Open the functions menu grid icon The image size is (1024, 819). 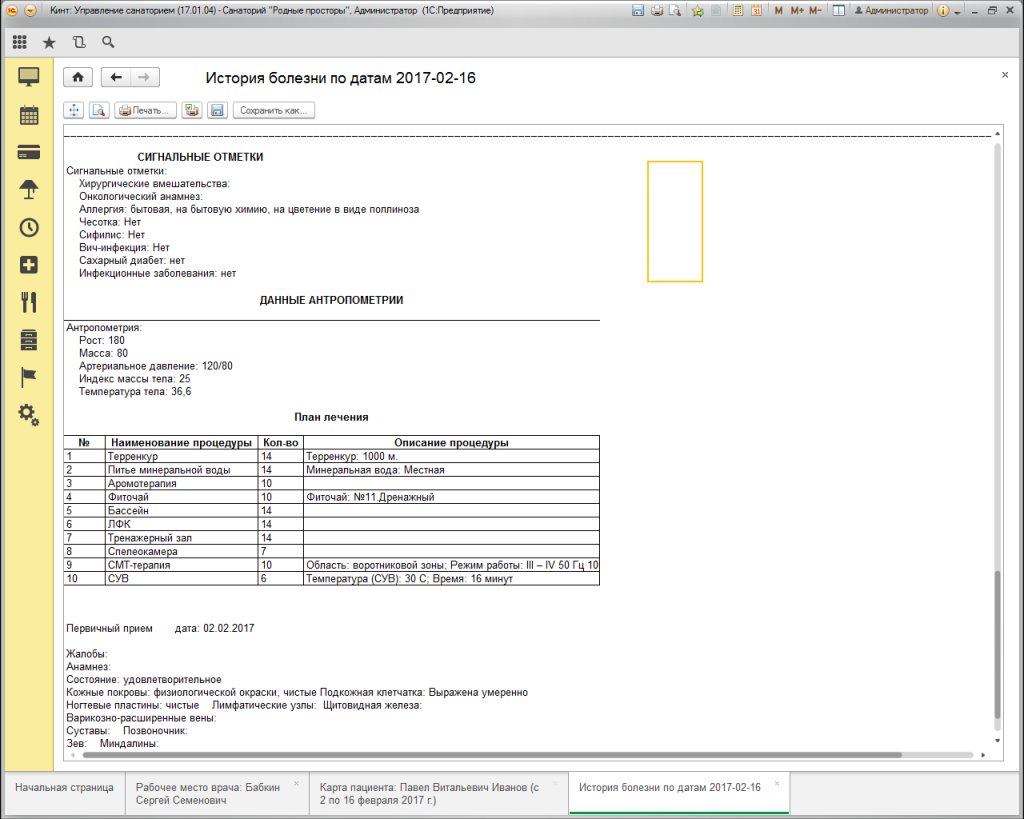tap(20, 43)
